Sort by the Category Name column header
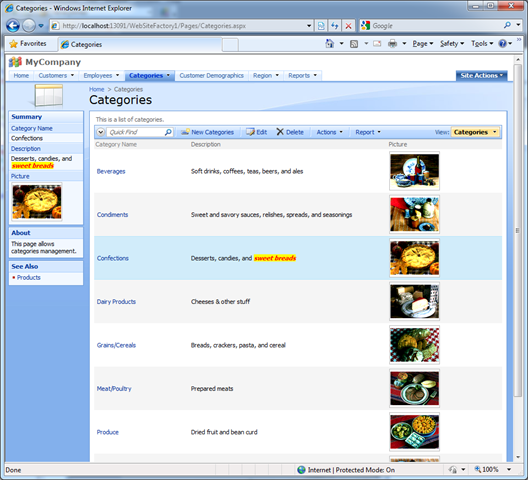This screenshot has width=528, height=480. click(116, 145)
